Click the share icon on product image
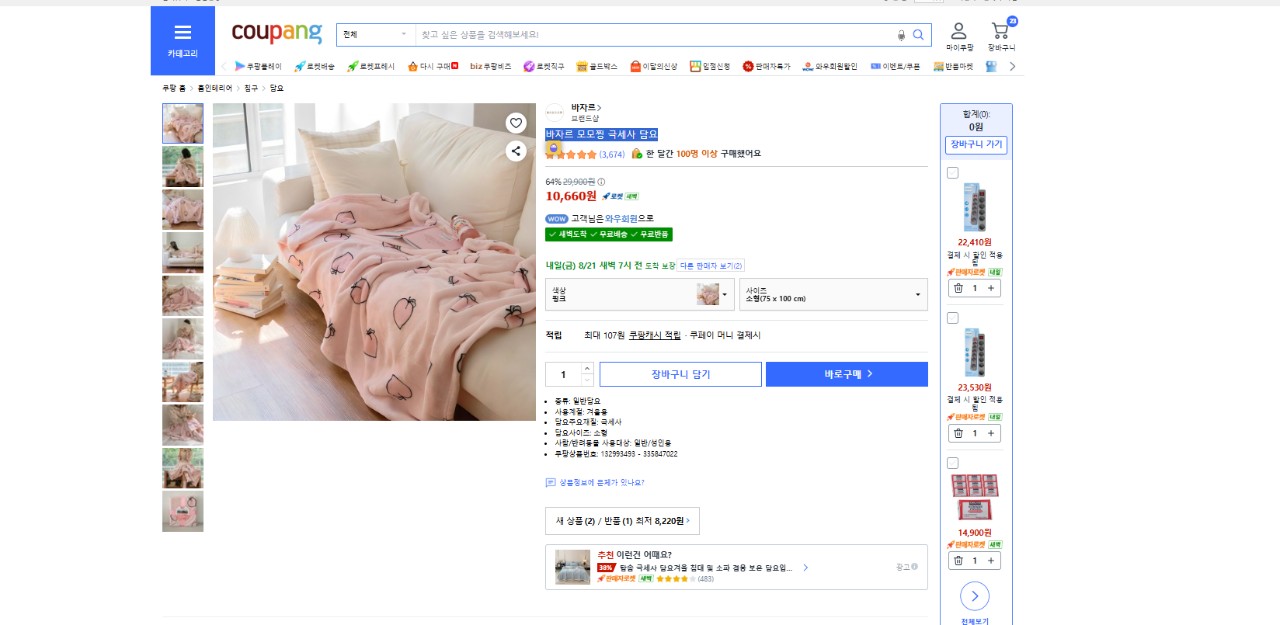 (x=516, y=151)
